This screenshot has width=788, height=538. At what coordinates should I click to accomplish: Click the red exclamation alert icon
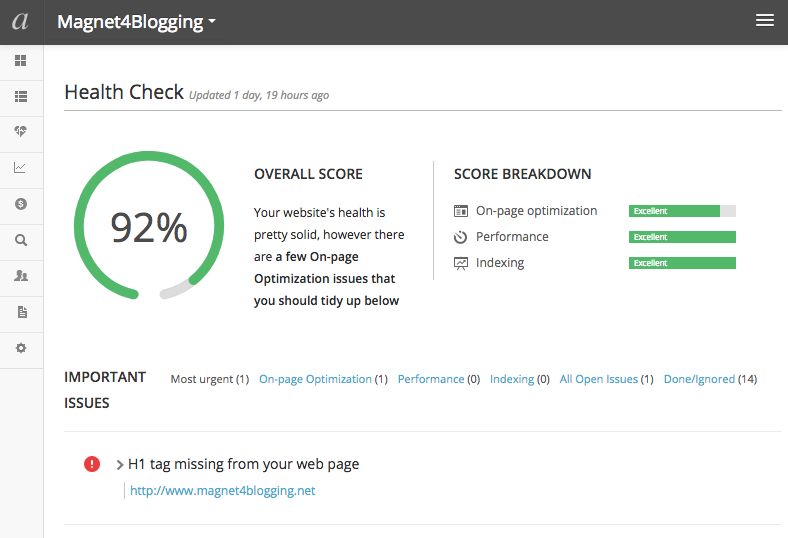[92, 464]
